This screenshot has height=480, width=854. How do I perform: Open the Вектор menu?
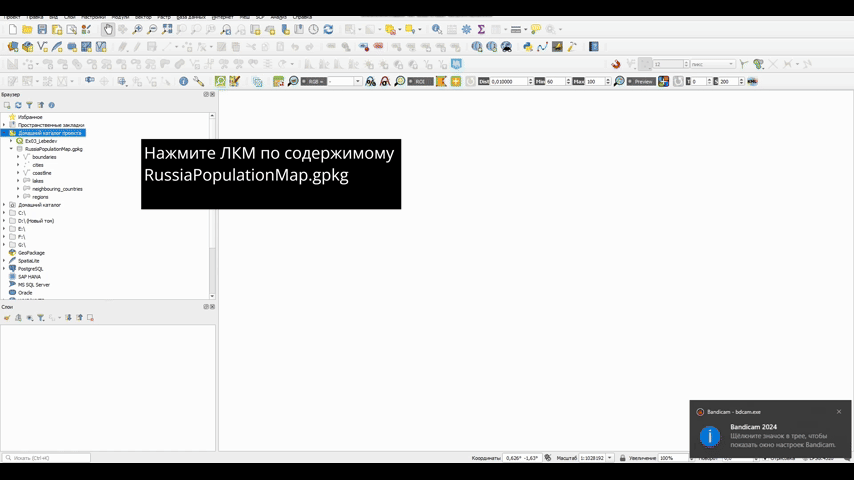[143, 17]
